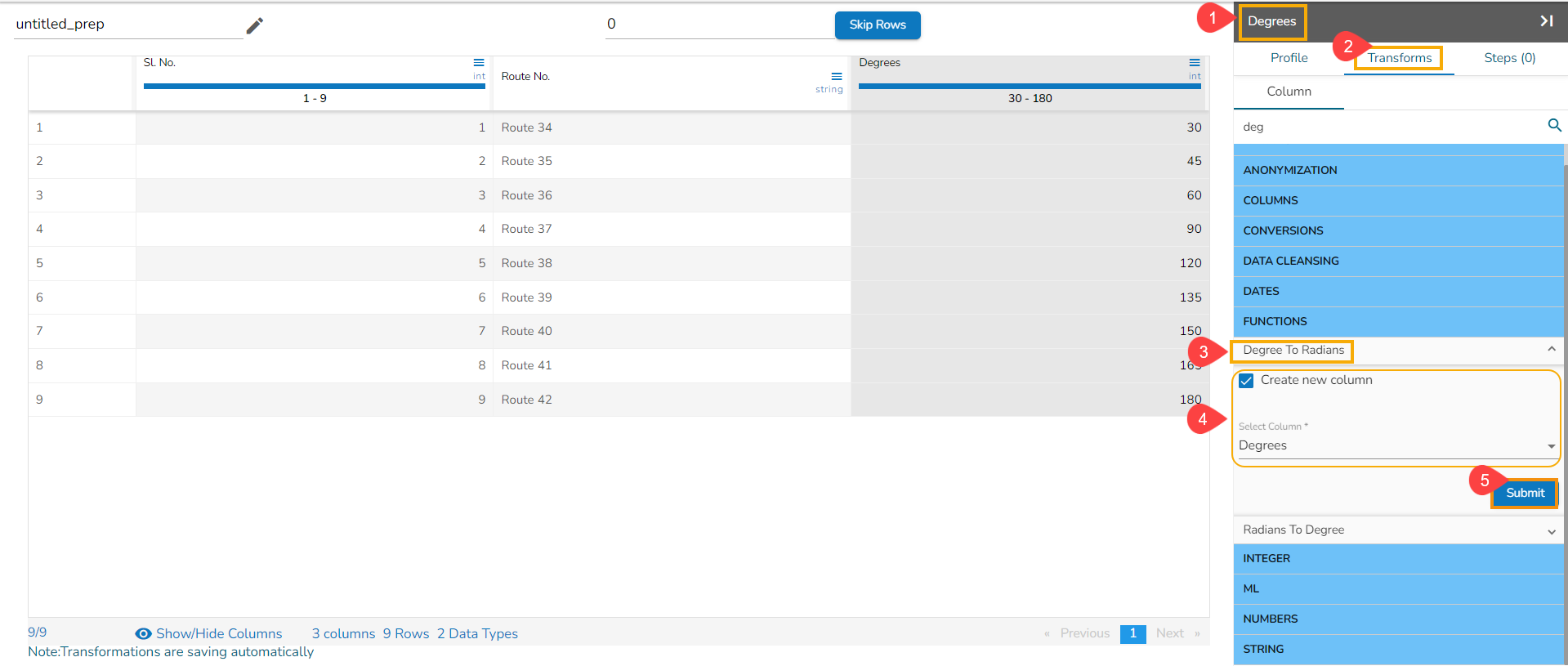The image size is (1568, 666).
Task: Click the pencil icon to rename untitled_prep
Action: pyautogui.click(x=255, y=26)
